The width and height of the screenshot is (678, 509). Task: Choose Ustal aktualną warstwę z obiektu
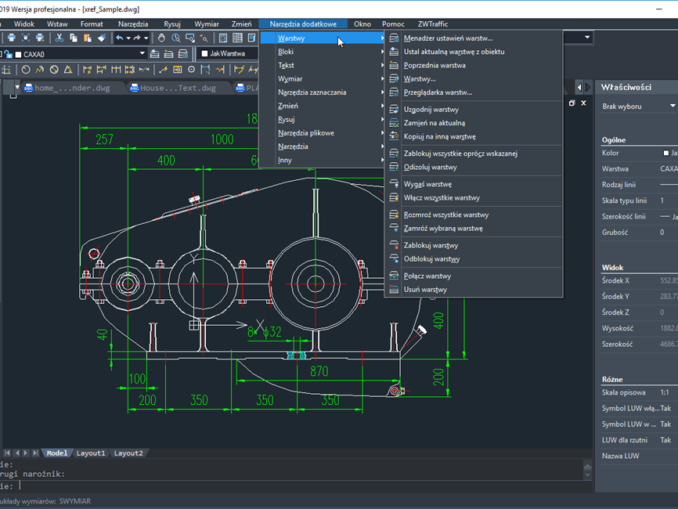coord(473,52)
